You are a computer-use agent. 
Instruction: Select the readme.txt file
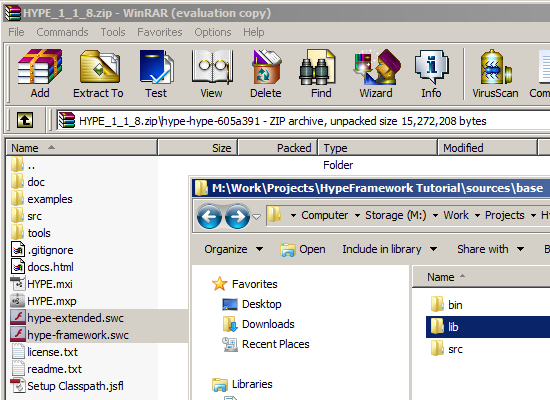pos(46,369)
